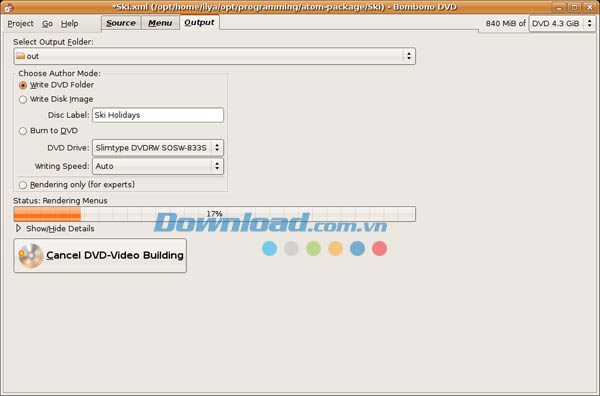600x396 pixels.
Task: Switch to the Output tab
Action: (199, 22)
